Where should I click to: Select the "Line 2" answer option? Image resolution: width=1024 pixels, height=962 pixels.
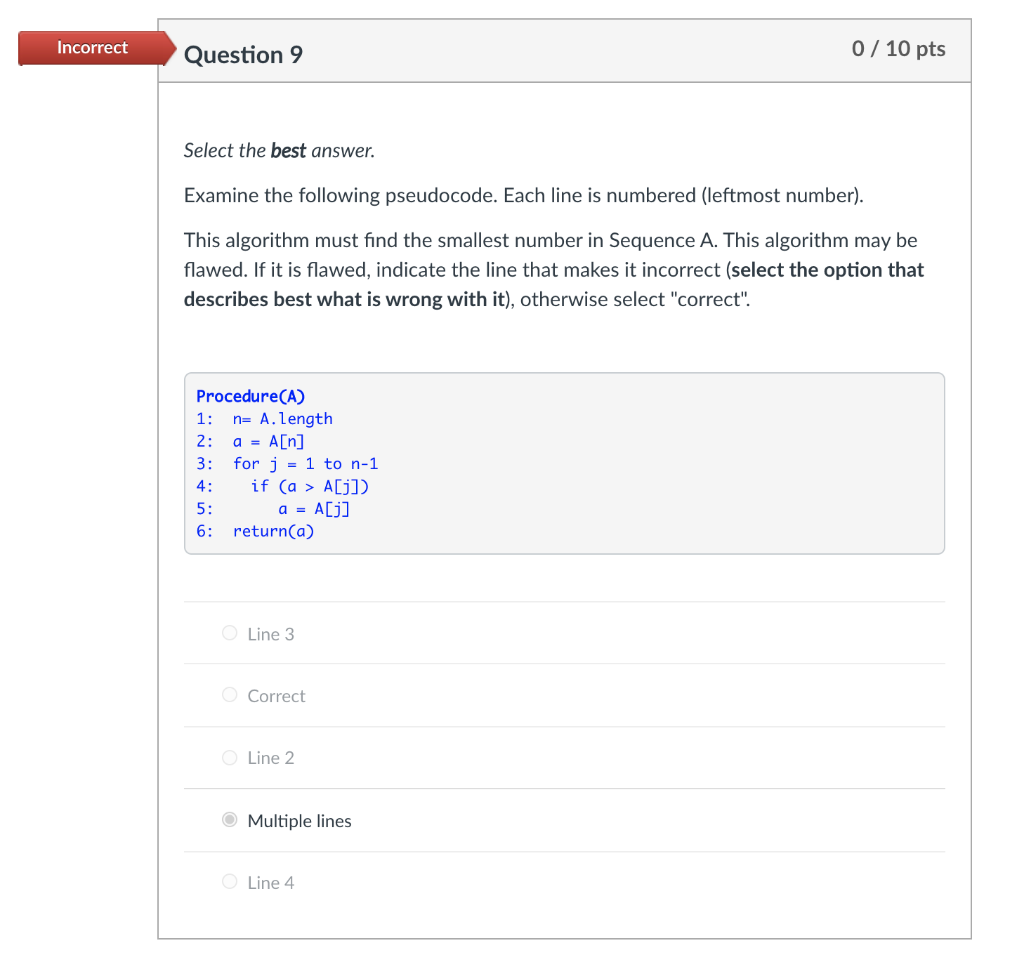click(x=229, y=757)
